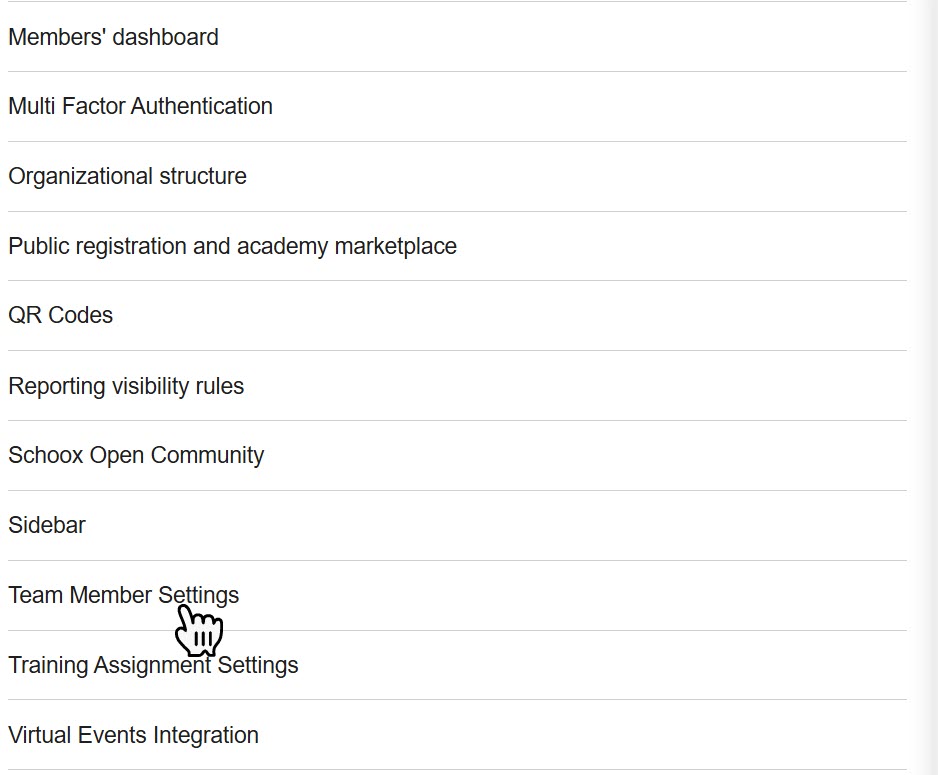Choose the Organizational structure list item
Viewport: 938px width, 775px height.
[127, 176]
